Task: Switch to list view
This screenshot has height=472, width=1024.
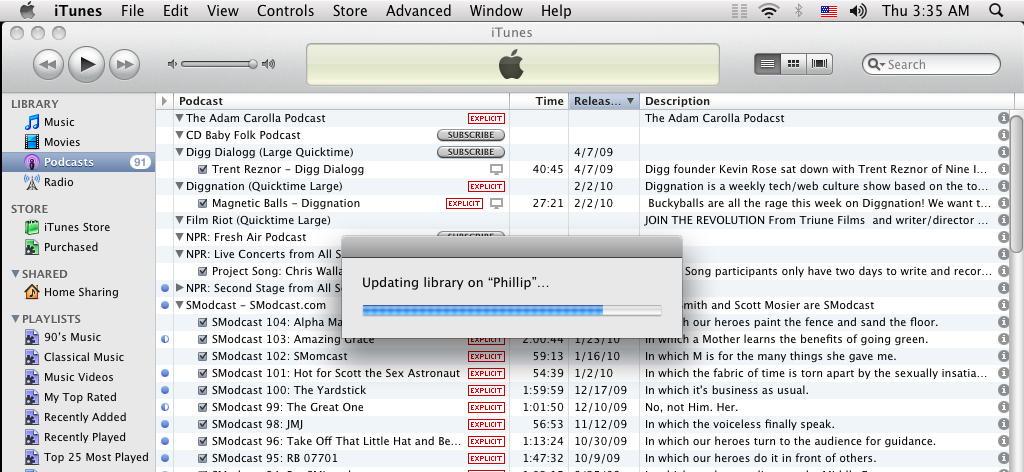Action: point(767,64)
